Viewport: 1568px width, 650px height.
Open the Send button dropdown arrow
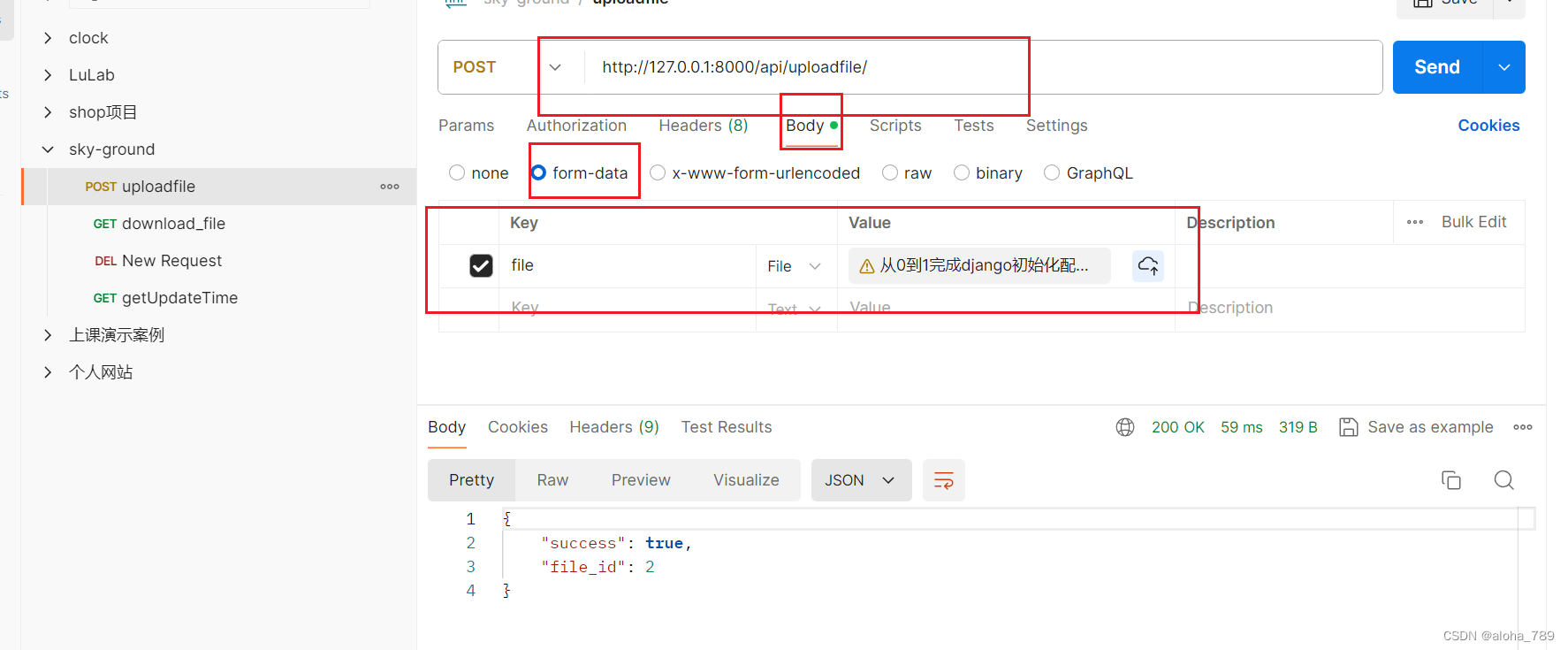(x=1503, y=67)
